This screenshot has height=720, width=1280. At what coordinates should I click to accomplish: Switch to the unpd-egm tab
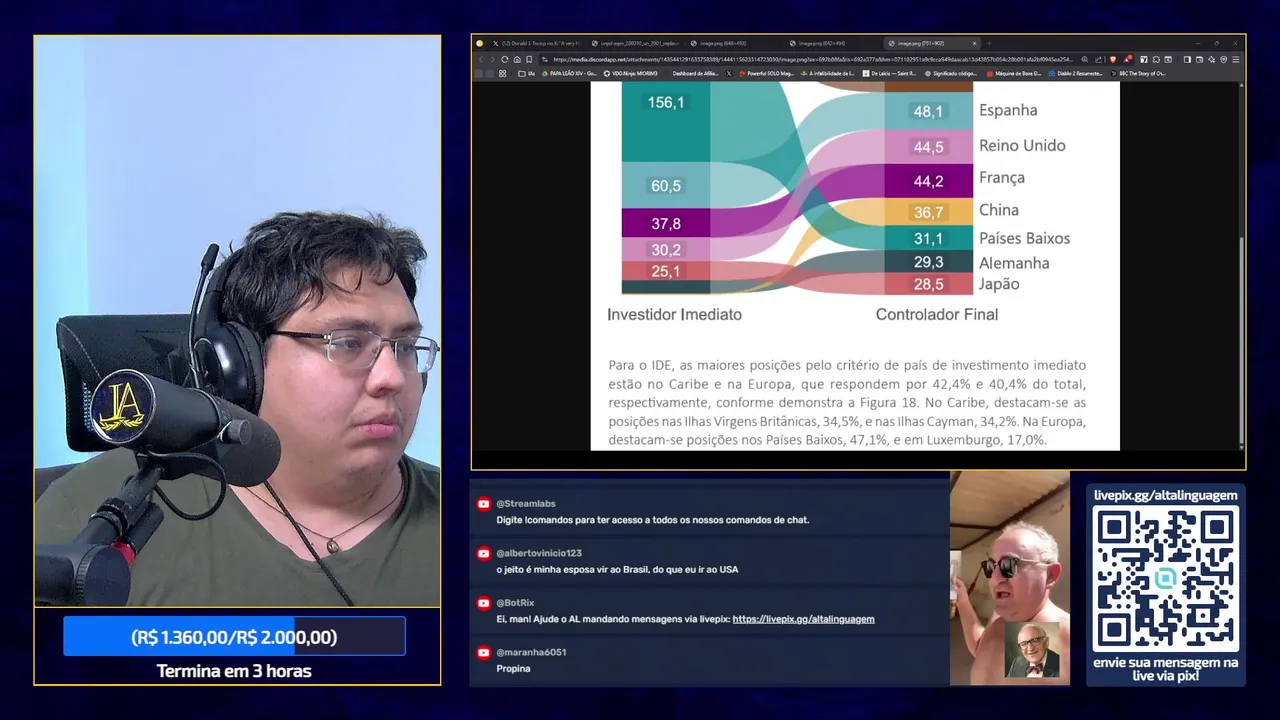(x=635, y=43)
